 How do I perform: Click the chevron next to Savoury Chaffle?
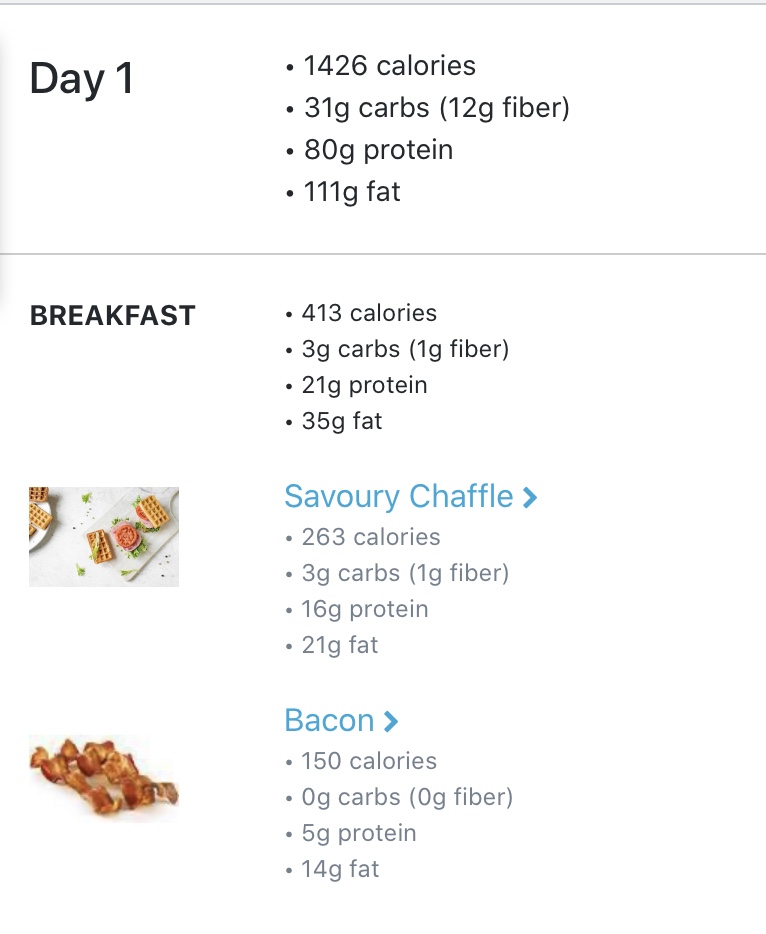530,498
